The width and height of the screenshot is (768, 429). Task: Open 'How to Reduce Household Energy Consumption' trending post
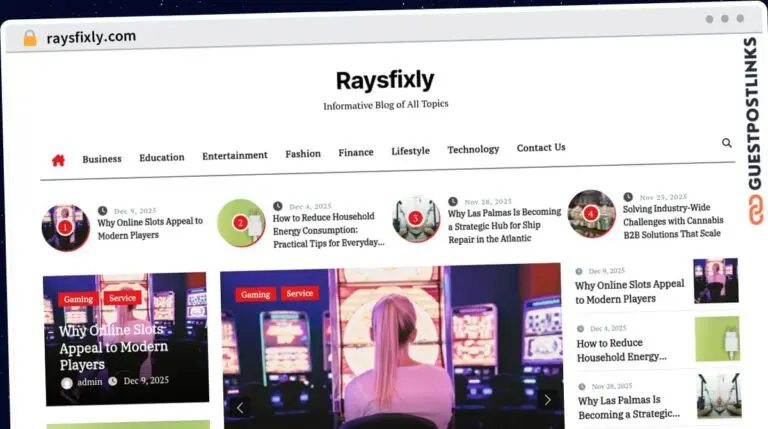pos(328,230)
